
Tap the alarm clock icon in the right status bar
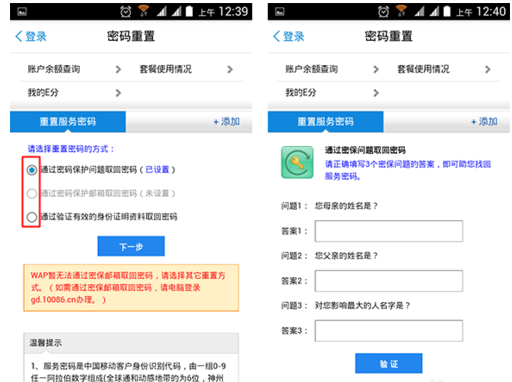383,12
